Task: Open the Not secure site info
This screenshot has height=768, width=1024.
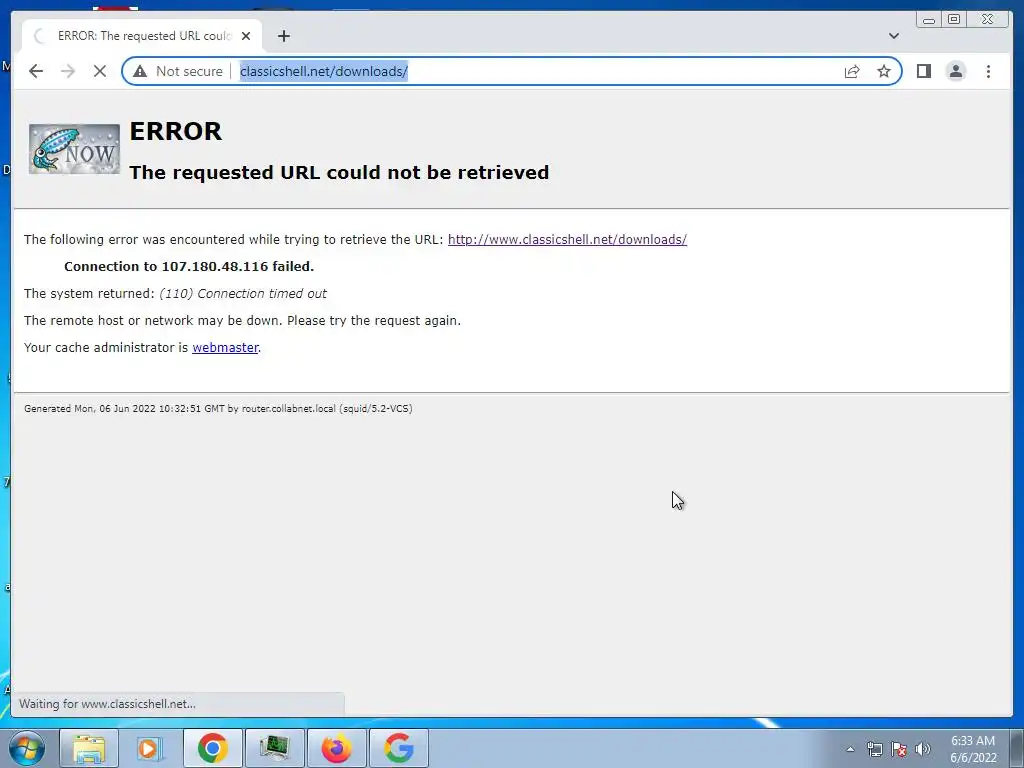Action: (x=178, y=71)
